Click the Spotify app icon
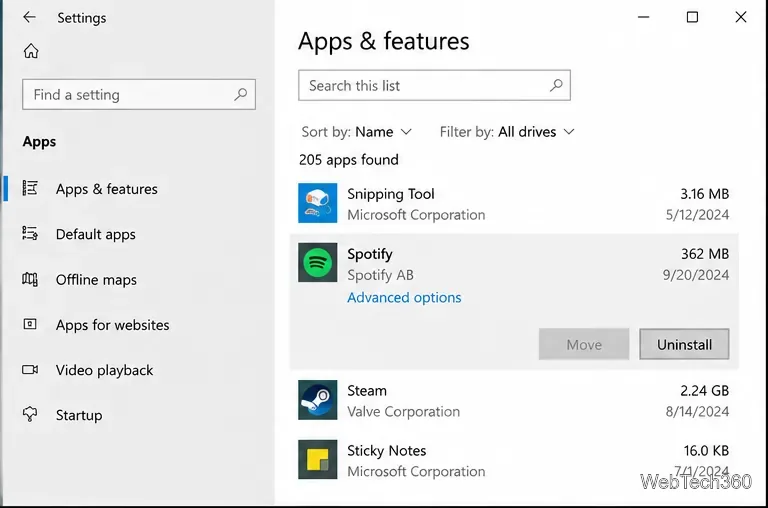This screenshot has width=768, height=508. click(317, 263)
